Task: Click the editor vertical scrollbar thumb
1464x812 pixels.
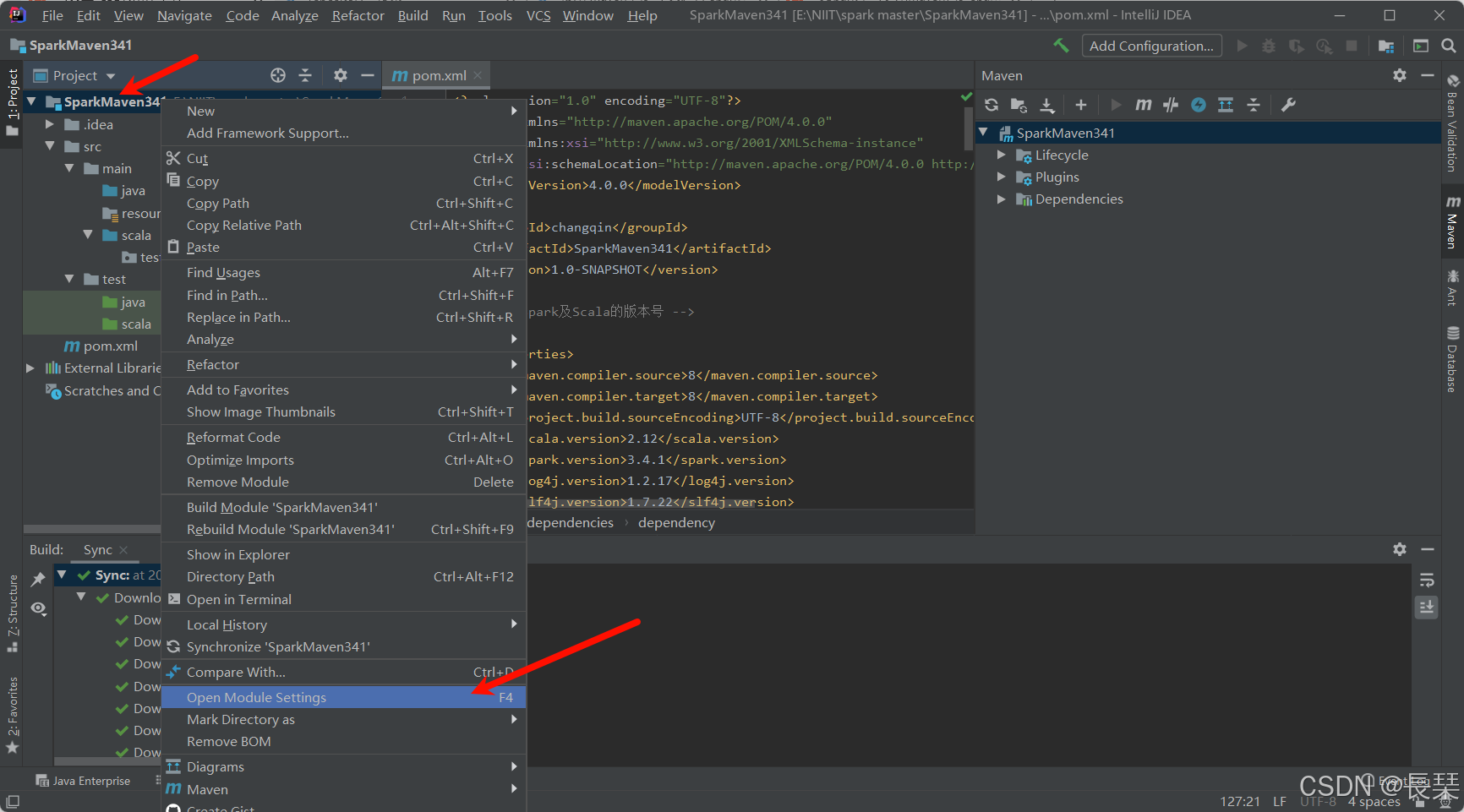Action: (969, 128)
